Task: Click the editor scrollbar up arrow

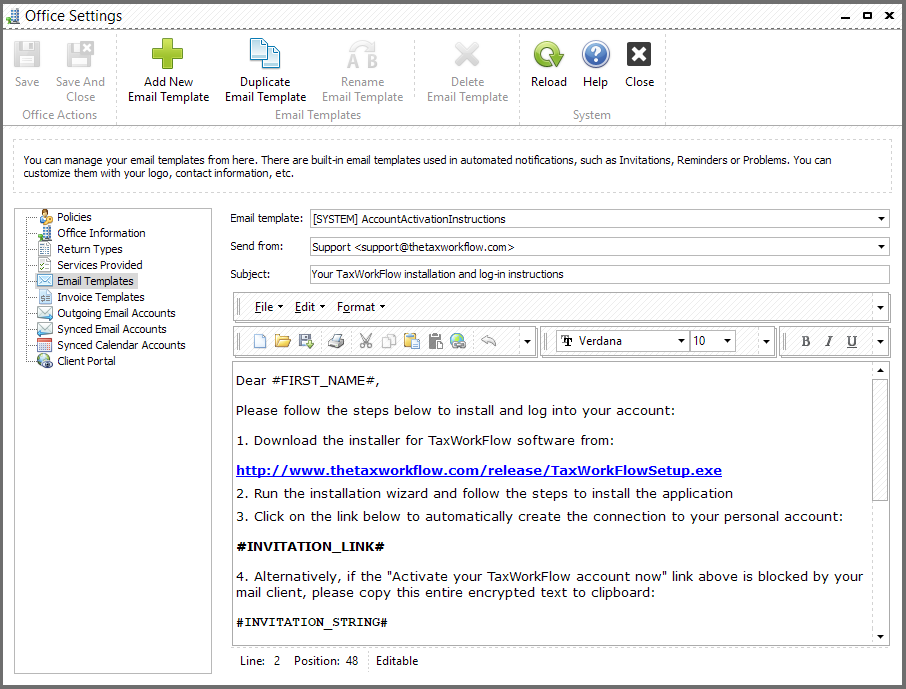Action: click(880, 370)
